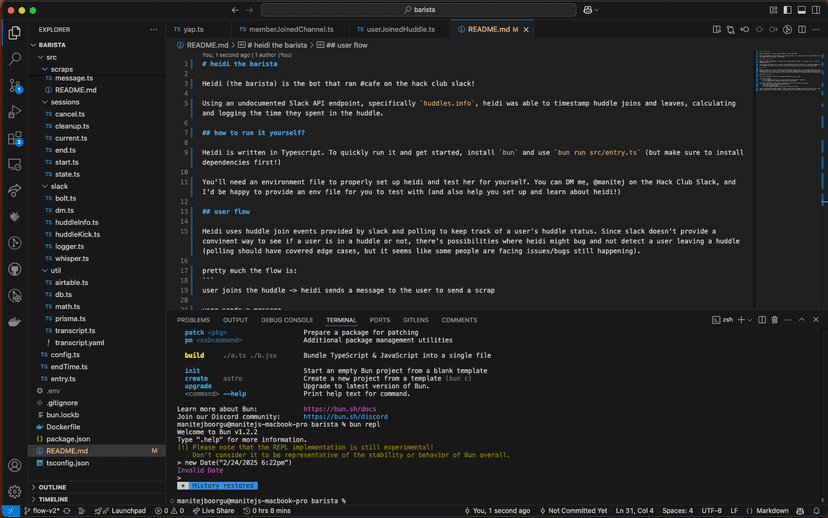Open the Source Control view
The width and height of the screenshot is (828, 518).
(14, 86)
